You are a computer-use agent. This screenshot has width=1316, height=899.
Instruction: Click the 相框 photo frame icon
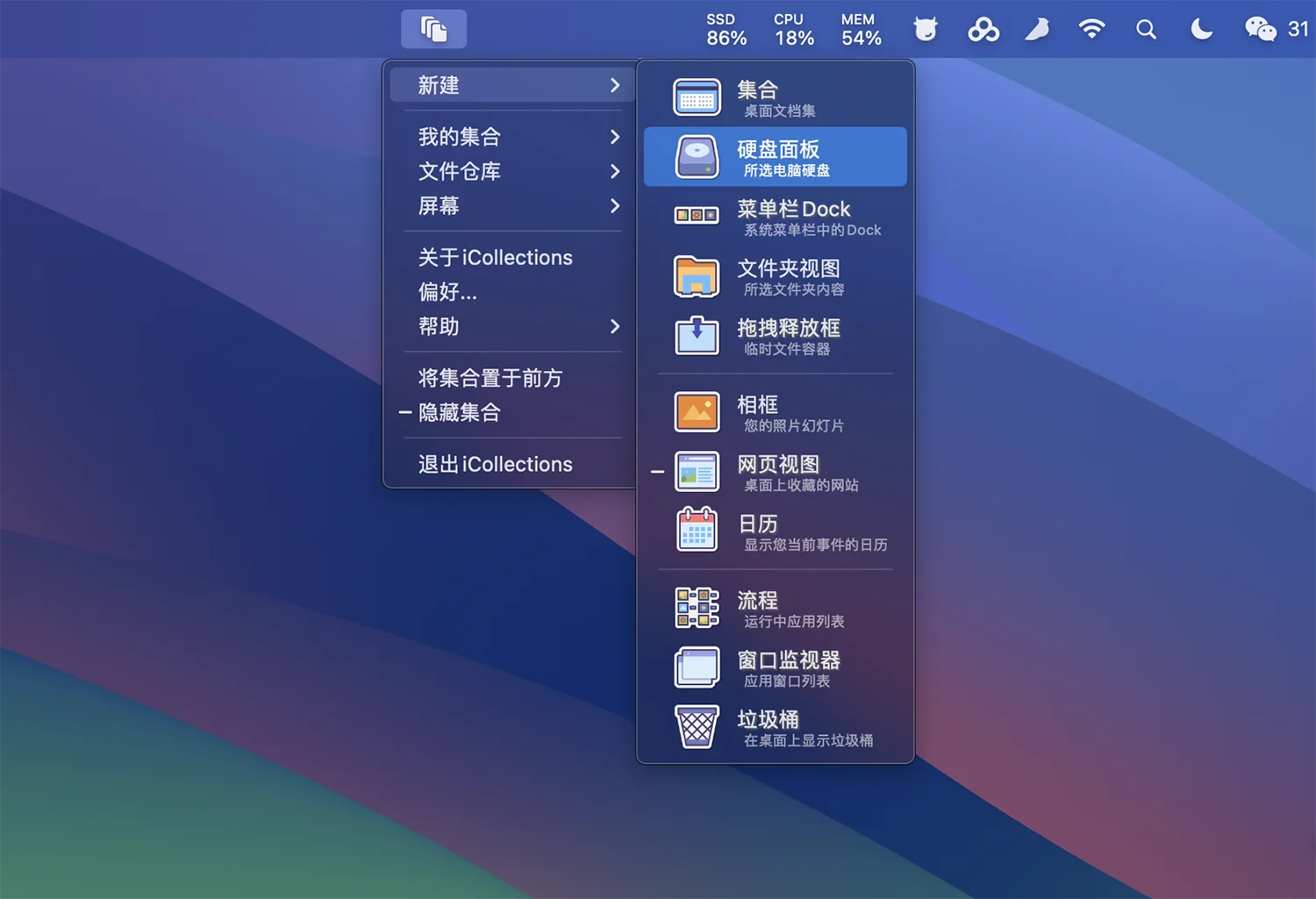point(697,412)
